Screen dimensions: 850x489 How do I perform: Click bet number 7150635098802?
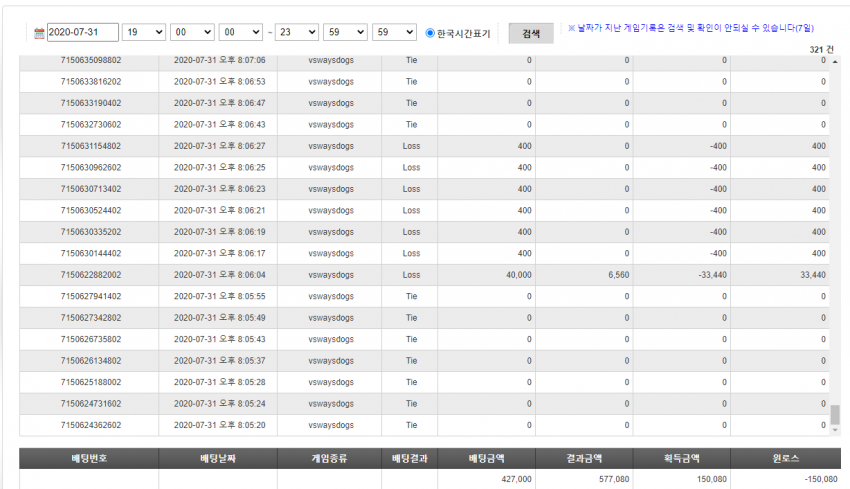tap(91, 60)
